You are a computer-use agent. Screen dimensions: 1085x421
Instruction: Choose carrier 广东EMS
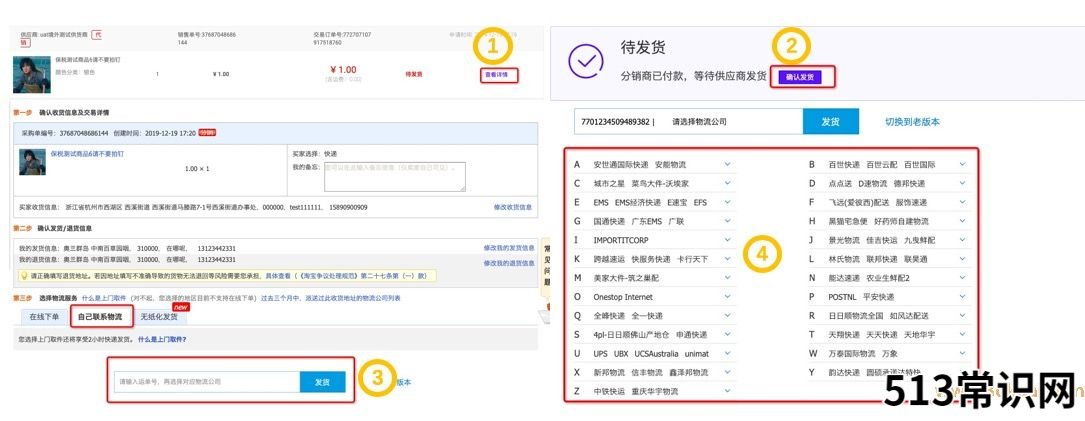(646, 221)
